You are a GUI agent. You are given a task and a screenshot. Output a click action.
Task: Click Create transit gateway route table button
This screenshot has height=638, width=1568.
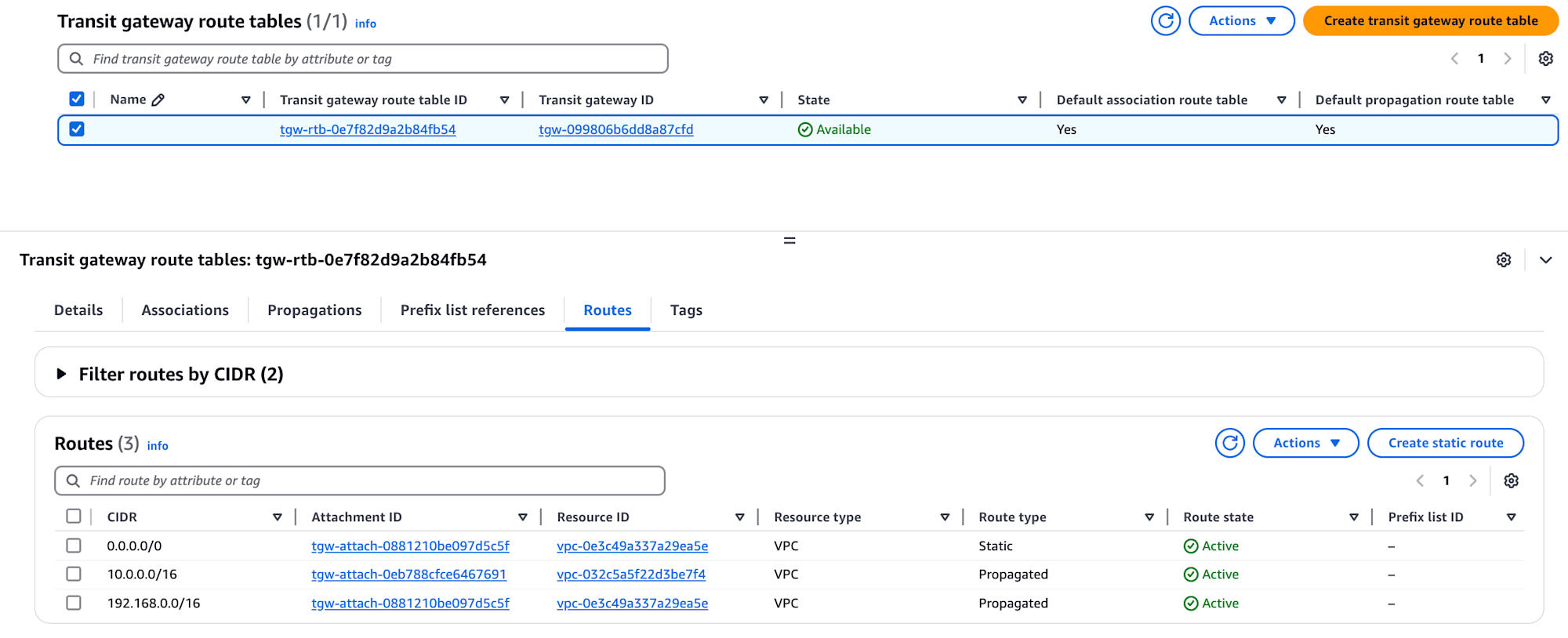[1431, 21]
